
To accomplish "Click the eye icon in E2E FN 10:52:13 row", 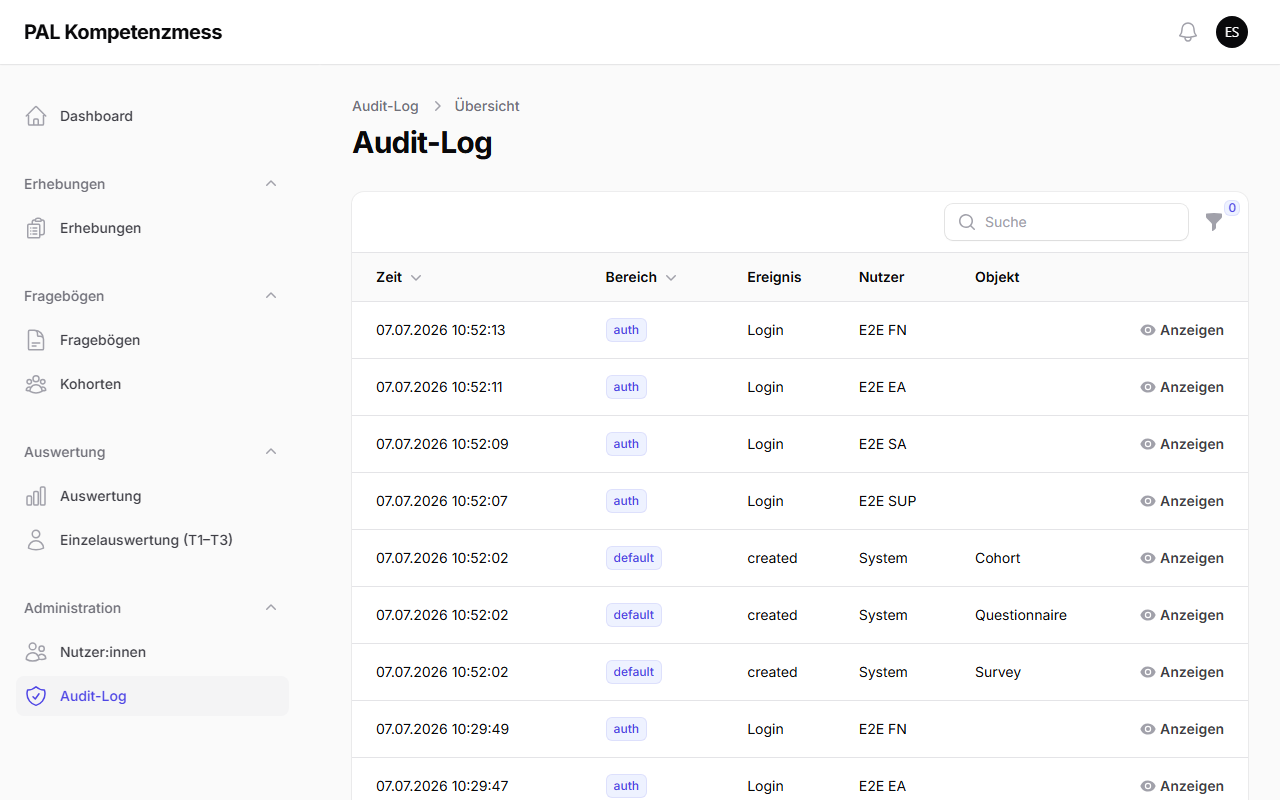I will pos(1148,330).
